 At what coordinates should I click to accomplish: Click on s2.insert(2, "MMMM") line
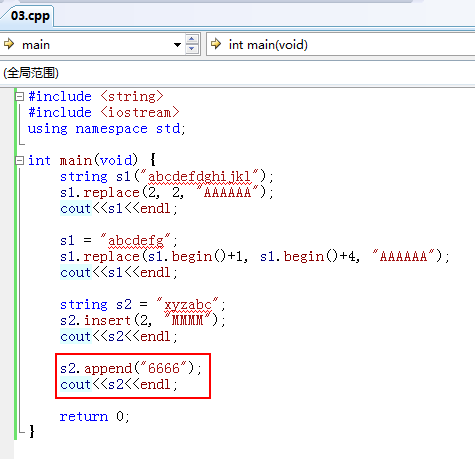[143, 321]
